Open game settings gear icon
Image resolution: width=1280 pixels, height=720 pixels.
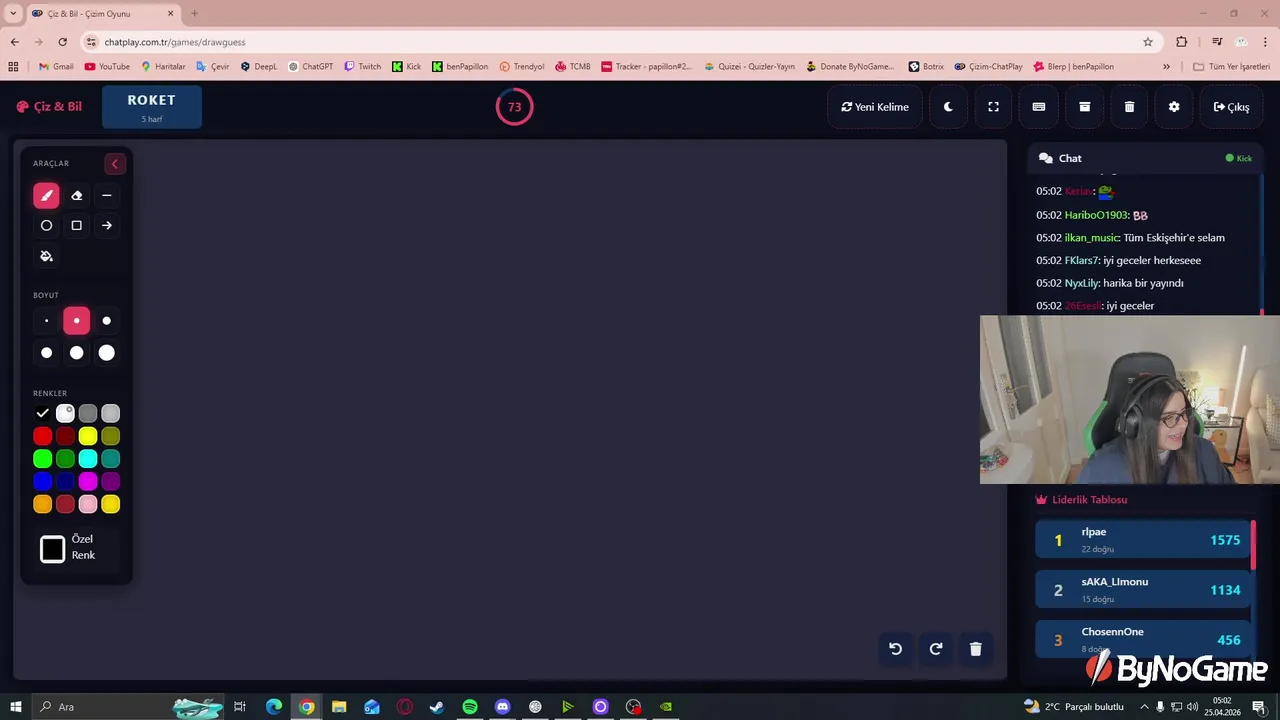pos(1174,107)
